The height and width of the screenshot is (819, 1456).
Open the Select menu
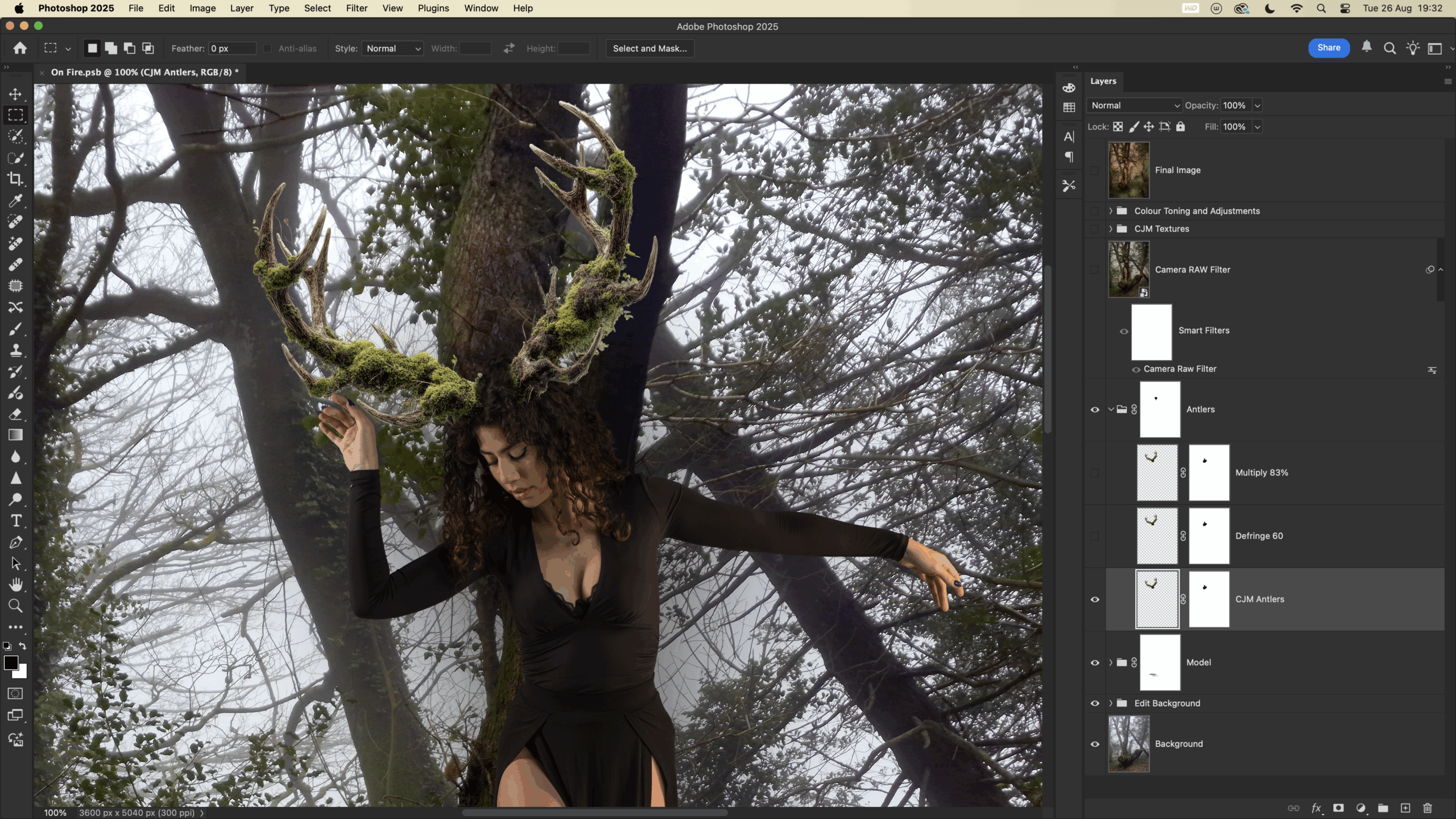click(x=317, y=8)
